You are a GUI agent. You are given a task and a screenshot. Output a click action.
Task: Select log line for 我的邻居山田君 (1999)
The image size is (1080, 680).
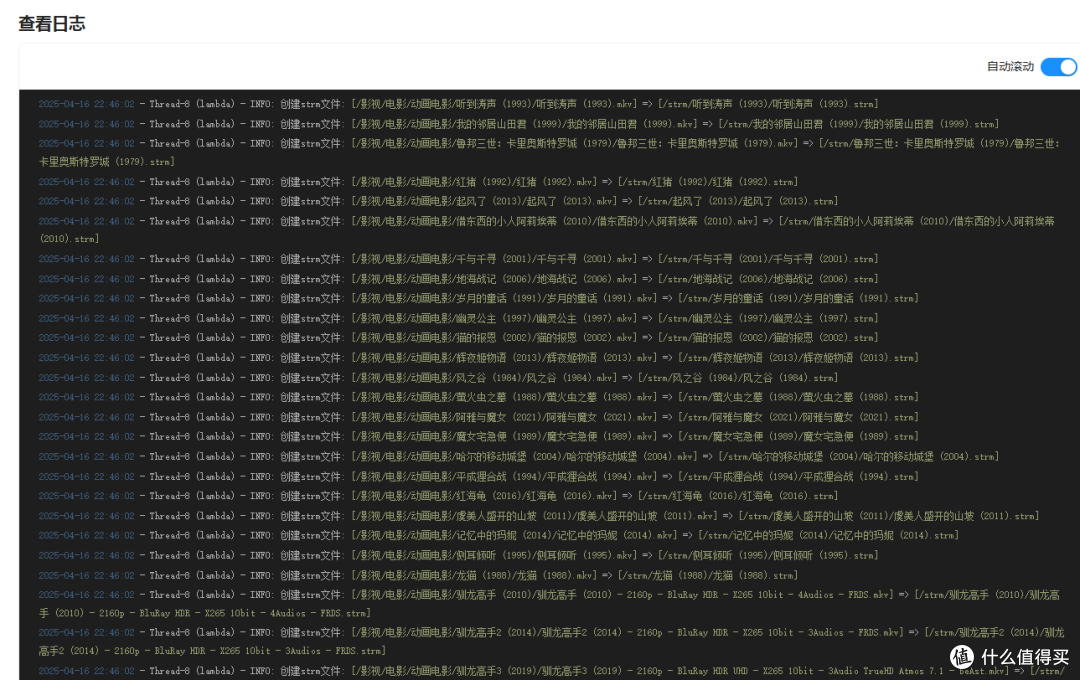coord(519,124)
